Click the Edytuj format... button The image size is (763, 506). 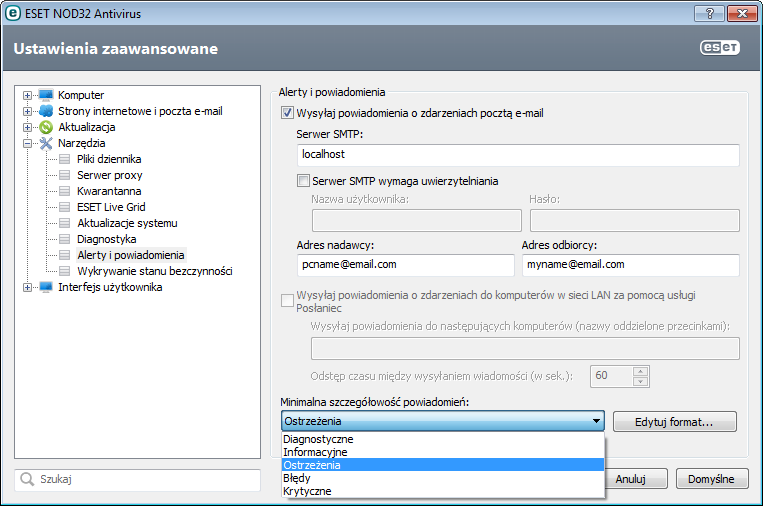point(674,422)
